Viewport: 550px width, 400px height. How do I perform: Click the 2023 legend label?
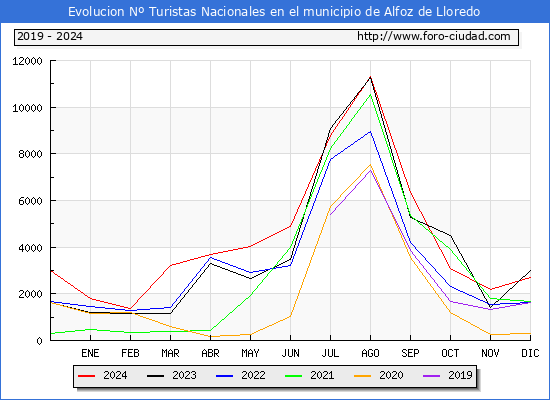tap(184, 375)
